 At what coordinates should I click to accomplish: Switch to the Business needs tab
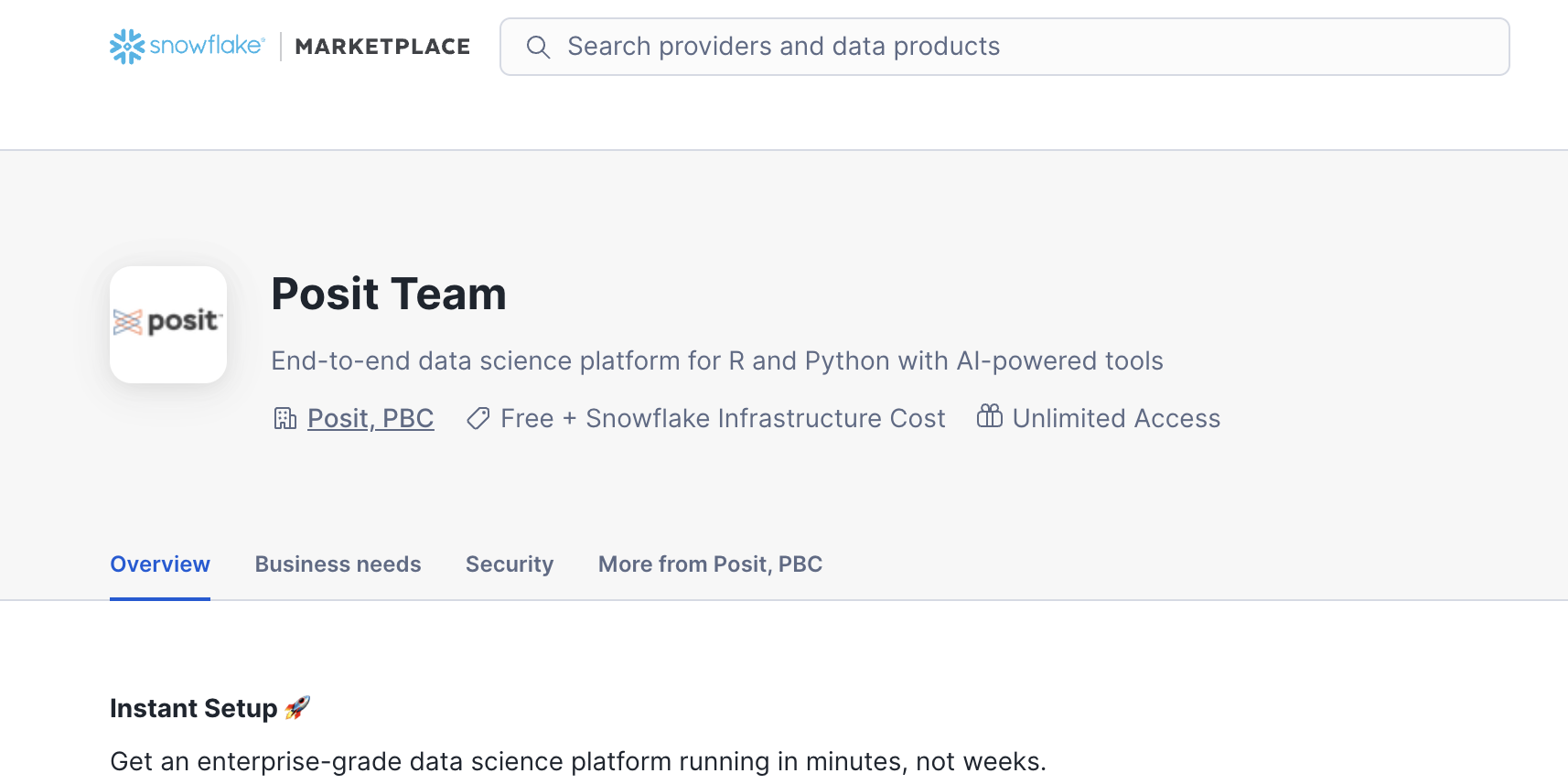[338, 564]
